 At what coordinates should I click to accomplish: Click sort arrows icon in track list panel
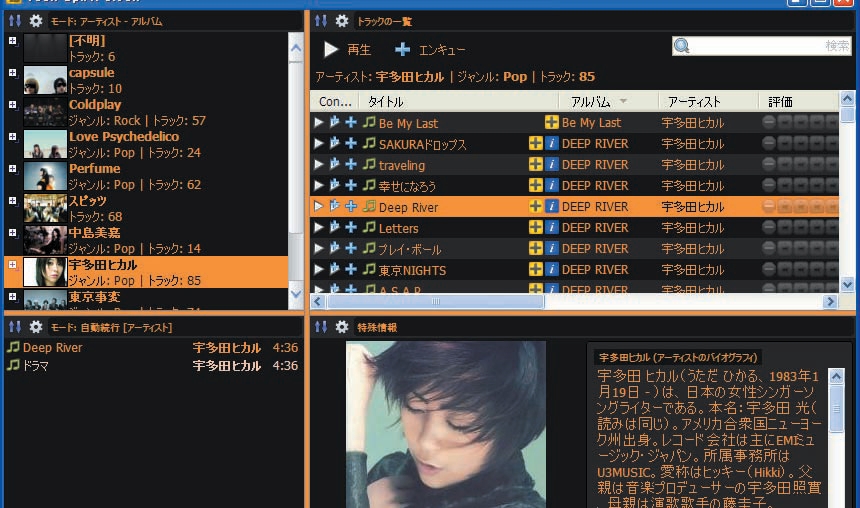coord(321,21)
